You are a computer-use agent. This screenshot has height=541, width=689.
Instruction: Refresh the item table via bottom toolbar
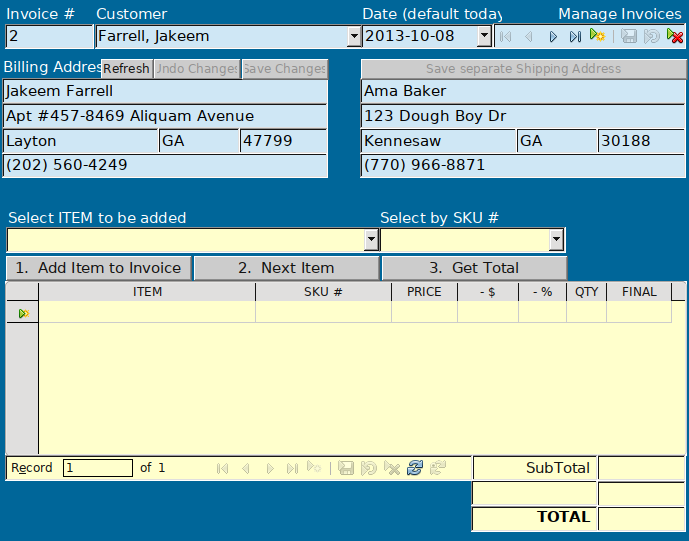415,468
